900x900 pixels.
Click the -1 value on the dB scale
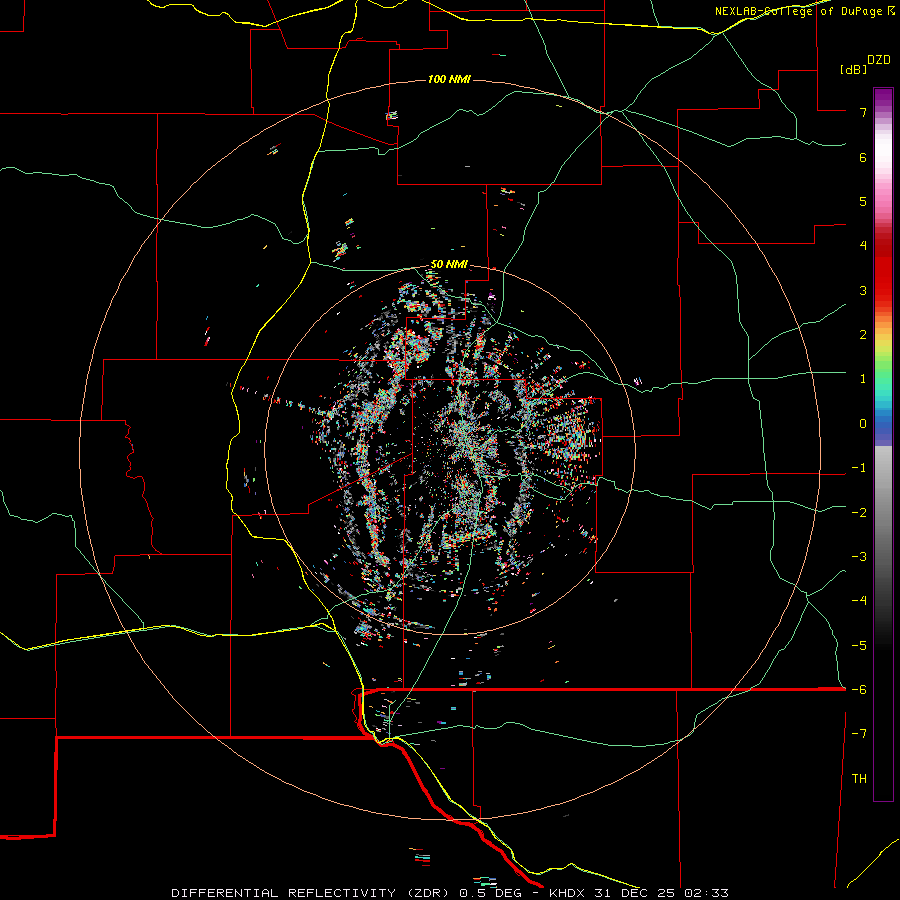(859, 468)
